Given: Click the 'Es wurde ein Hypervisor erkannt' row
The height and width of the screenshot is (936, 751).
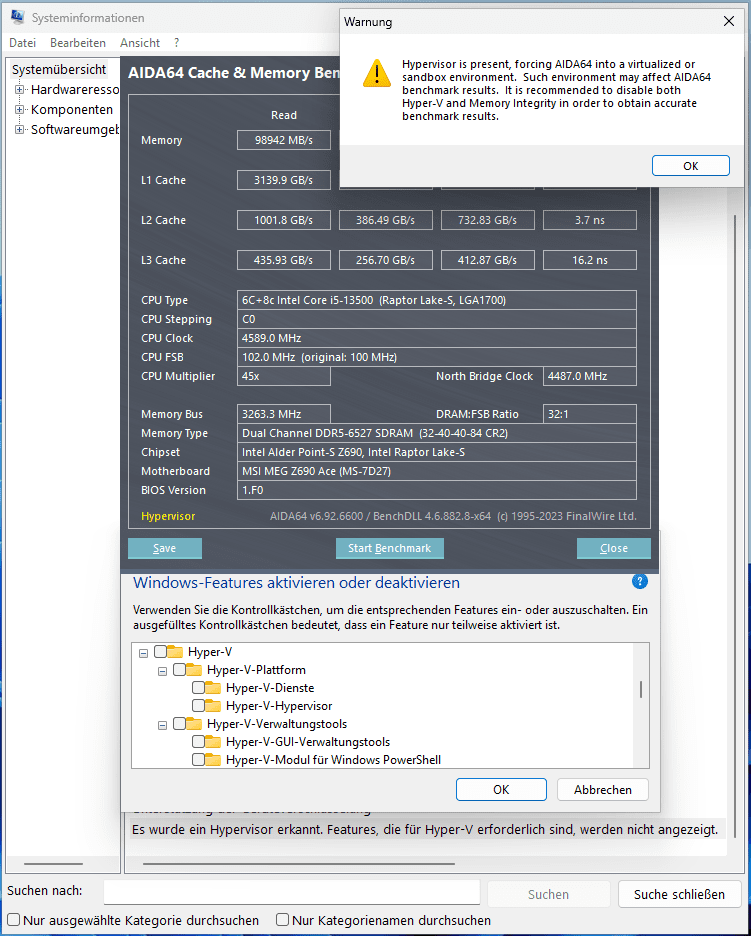Looking at the screenshot, I should (427, 830).
